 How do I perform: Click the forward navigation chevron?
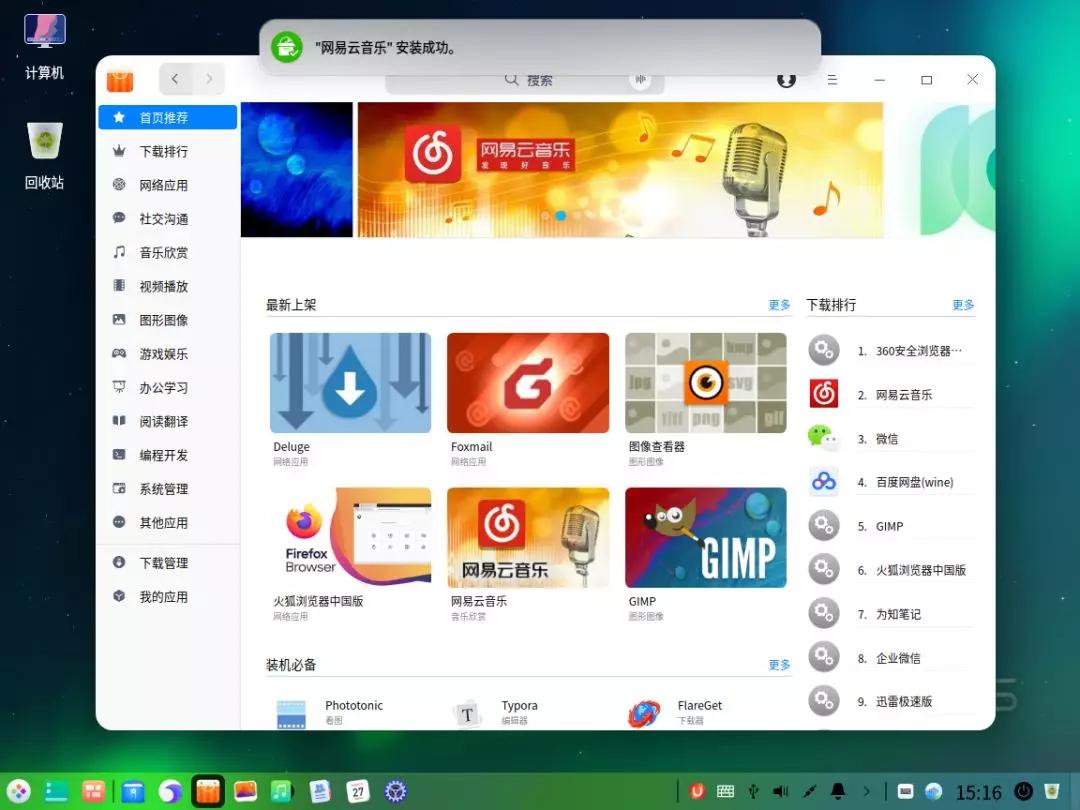click(209, 78)
